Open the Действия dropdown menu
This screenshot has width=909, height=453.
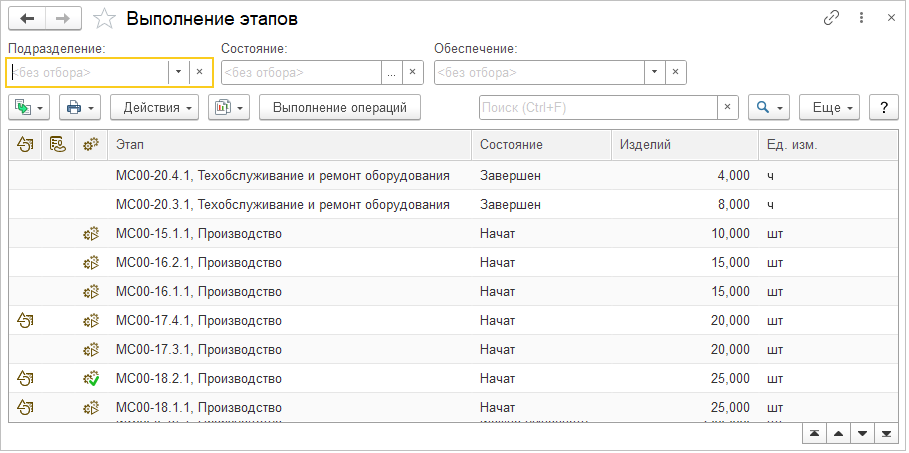tap(154, 107)
